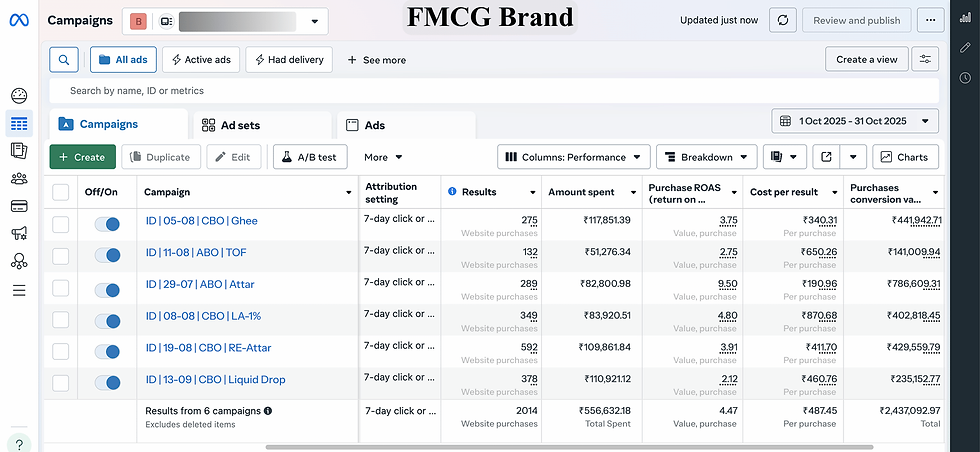
Task: Open the ad account selector dropdown
Action: (225, 21)
